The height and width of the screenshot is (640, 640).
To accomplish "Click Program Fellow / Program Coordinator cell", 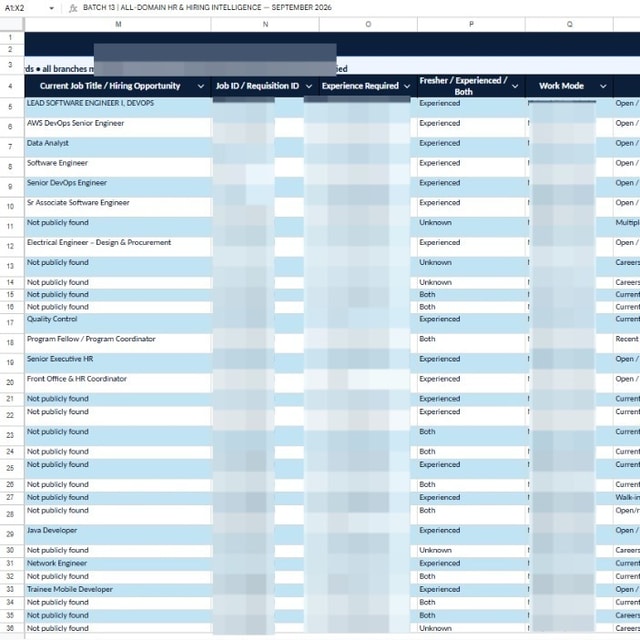I will point(118,343).
